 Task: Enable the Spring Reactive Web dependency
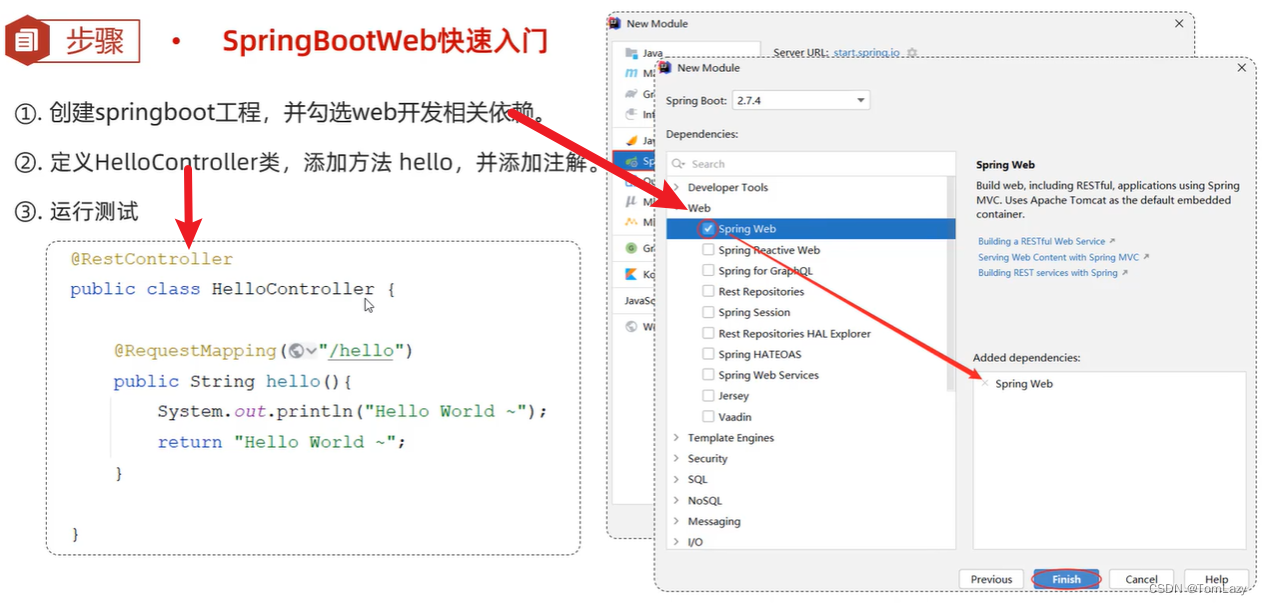tap(707, 249)
